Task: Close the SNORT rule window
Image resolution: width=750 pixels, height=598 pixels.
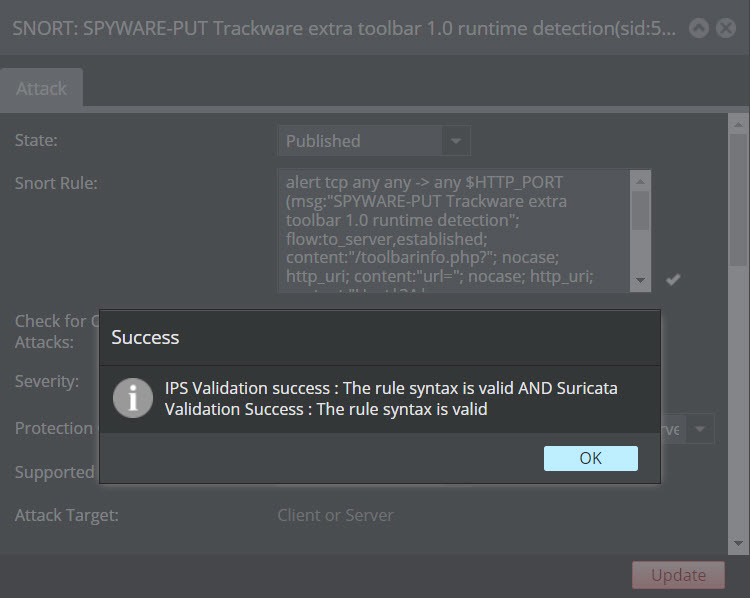Action: [726, 28]
